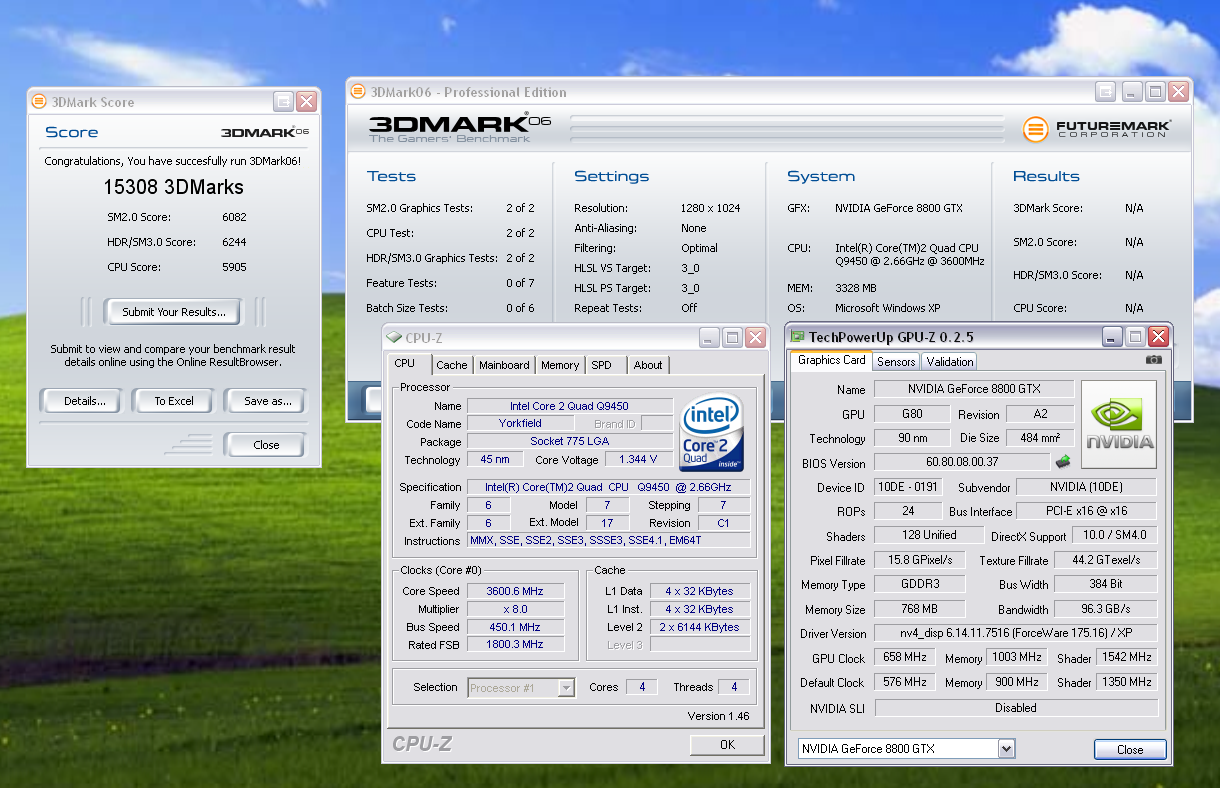This screenshot has width=1220, height=788.
Task: Click the 15308 3DMarks score text
Action: tap(174, 187)
